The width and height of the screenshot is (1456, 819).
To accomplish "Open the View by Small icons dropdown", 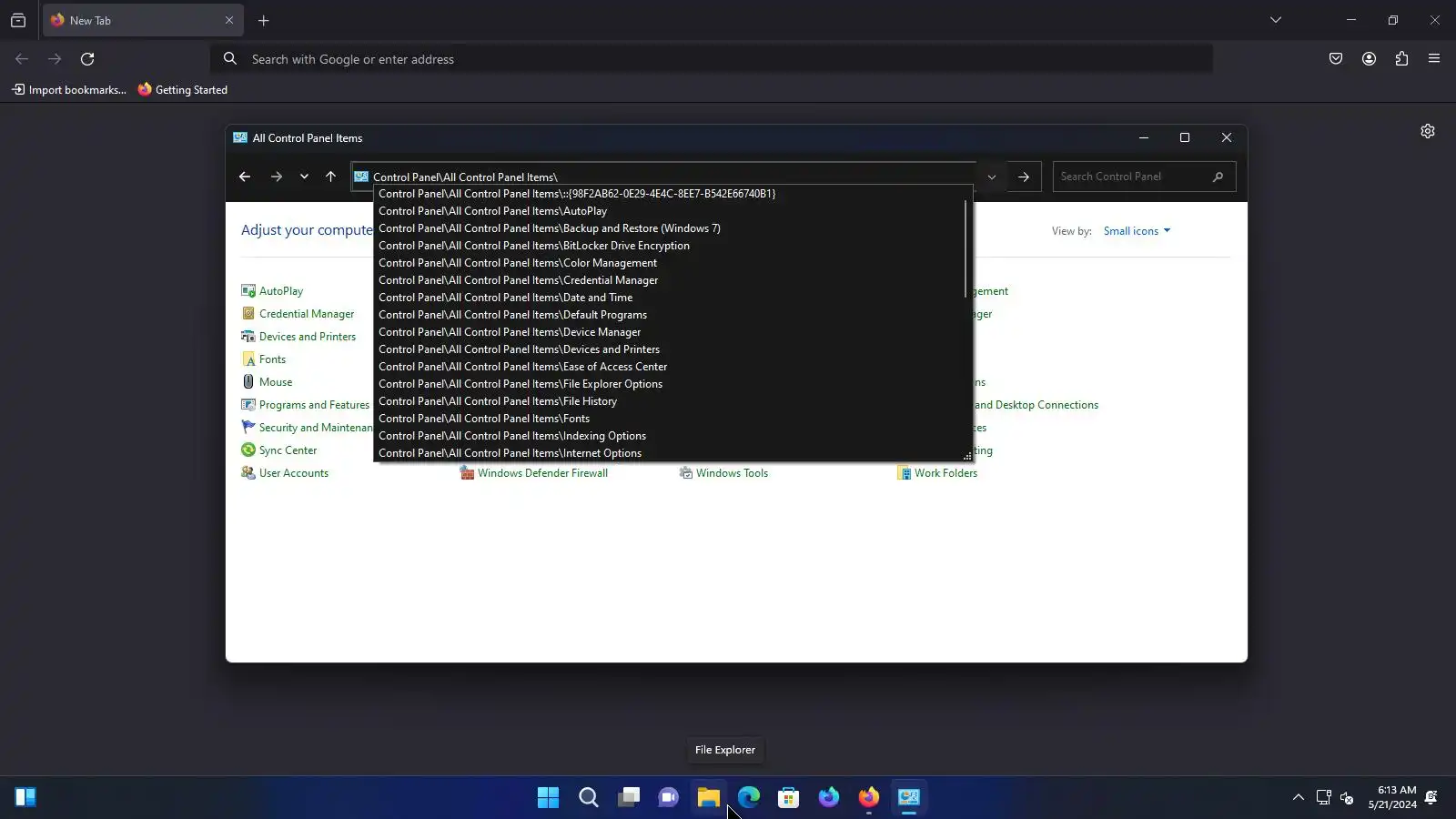I will (1137, 231).
